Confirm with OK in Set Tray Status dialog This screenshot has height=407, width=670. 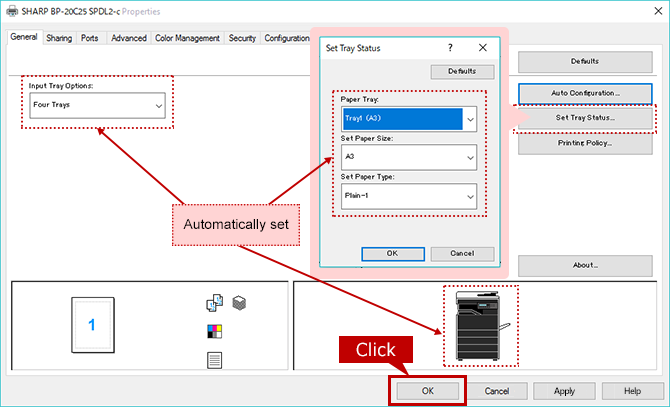[x=393, y=254]
